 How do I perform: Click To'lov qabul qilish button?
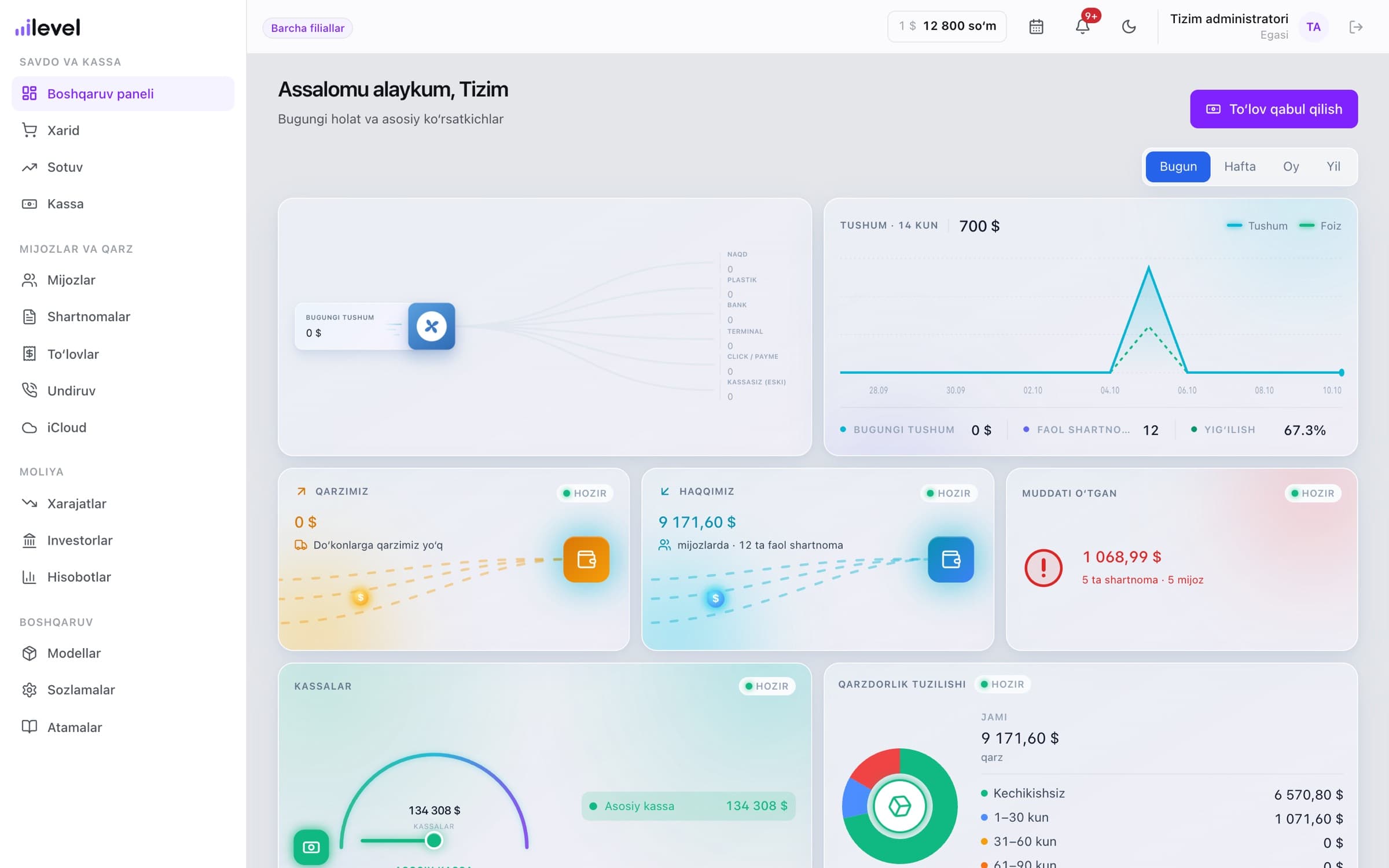click(1274, 109)
